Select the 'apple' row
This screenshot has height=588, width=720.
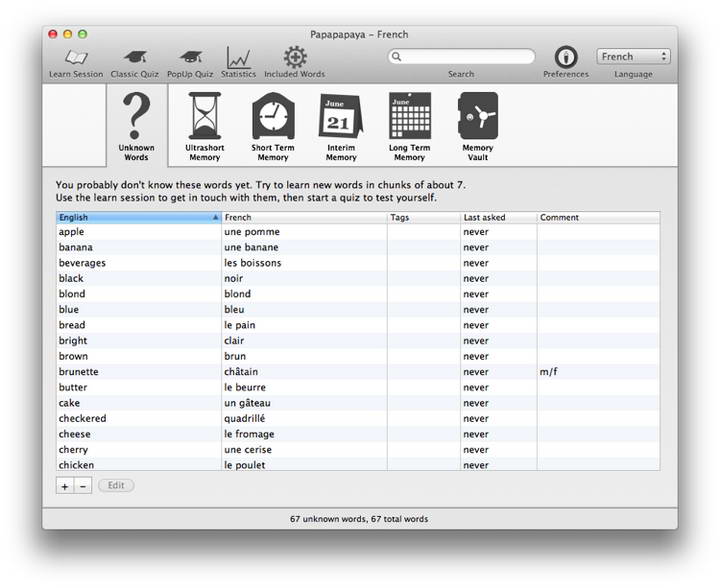point(358,232)
